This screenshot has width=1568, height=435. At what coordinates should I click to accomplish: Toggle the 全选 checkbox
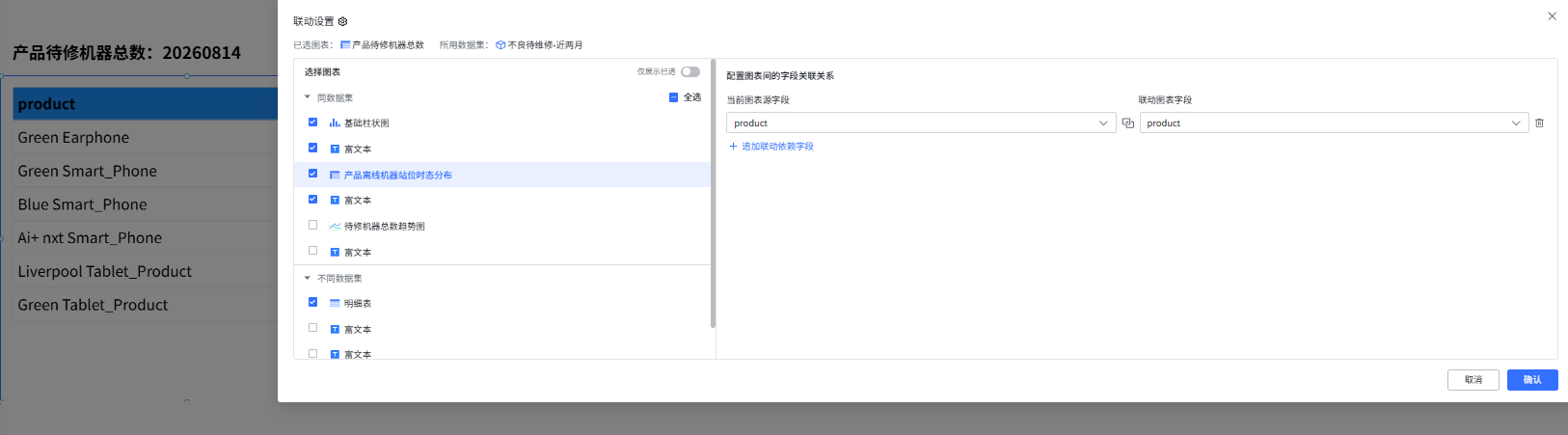673,97
